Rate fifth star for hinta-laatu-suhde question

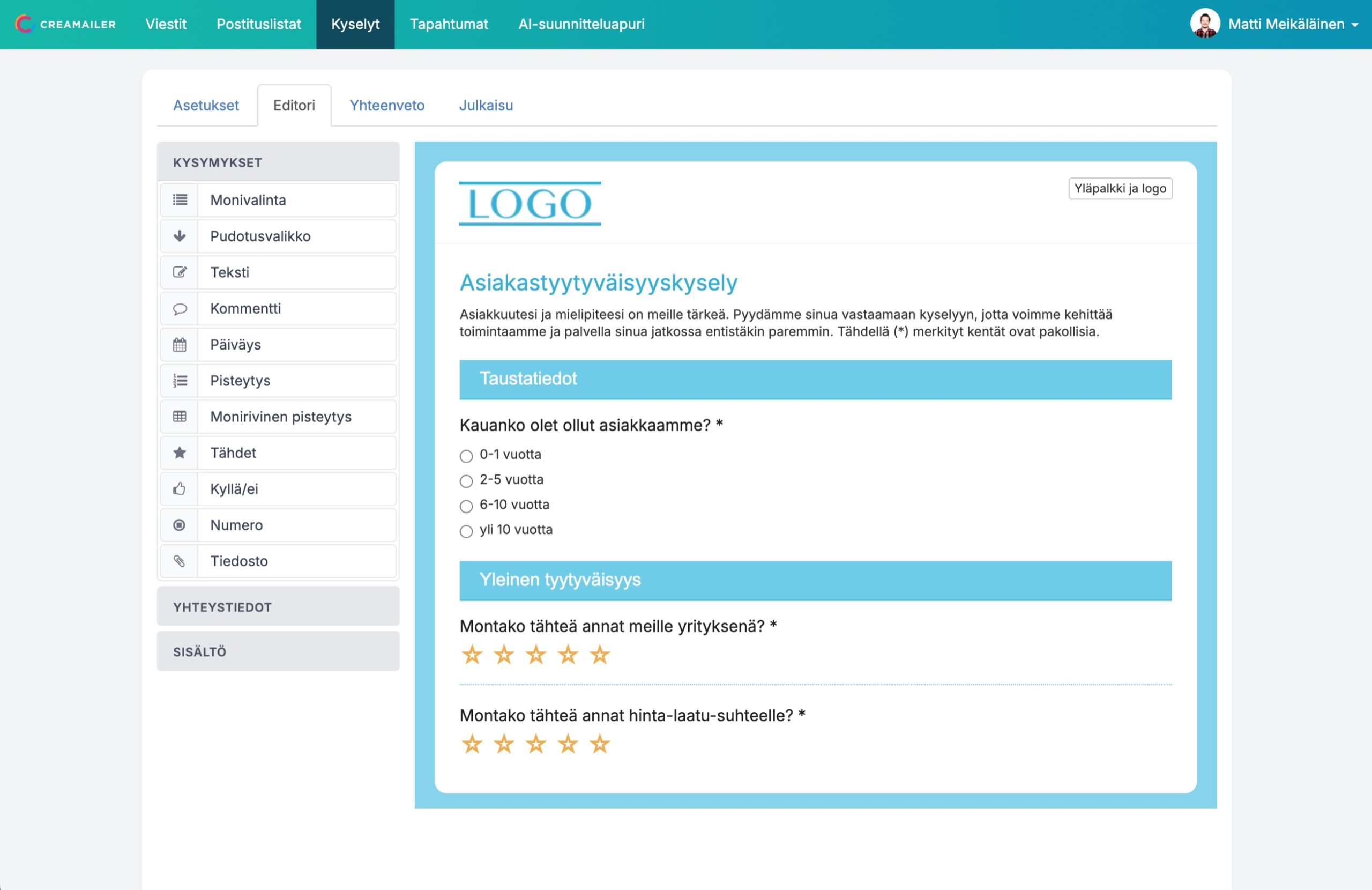click(x=600, y=744)
